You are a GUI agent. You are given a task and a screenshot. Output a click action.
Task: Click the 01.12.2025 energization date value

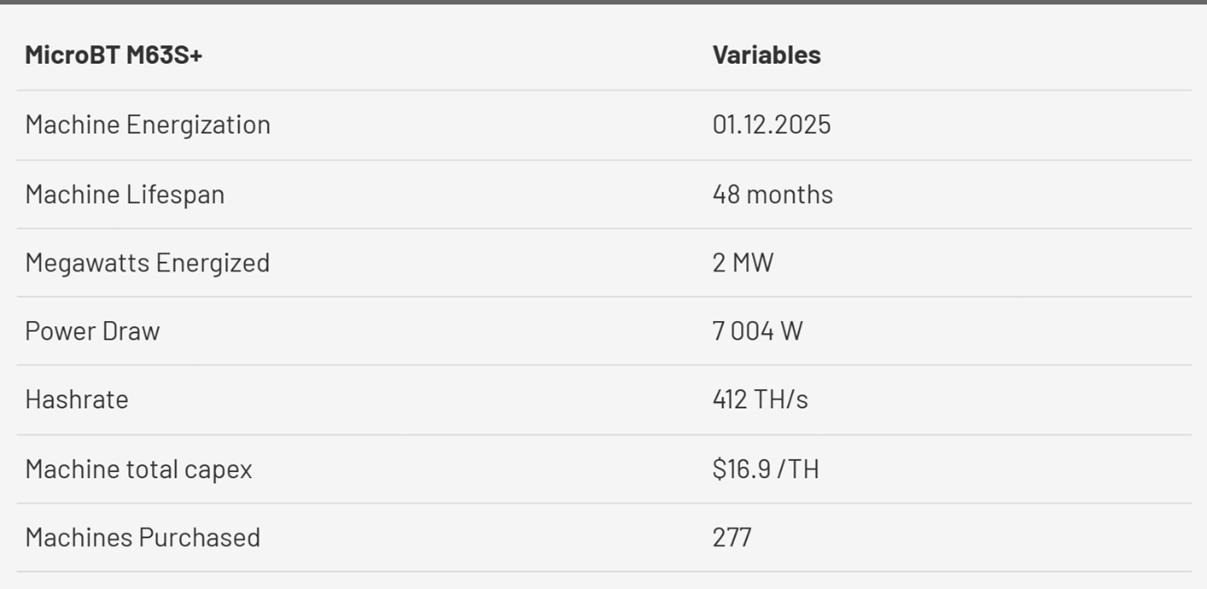[771, 125]
